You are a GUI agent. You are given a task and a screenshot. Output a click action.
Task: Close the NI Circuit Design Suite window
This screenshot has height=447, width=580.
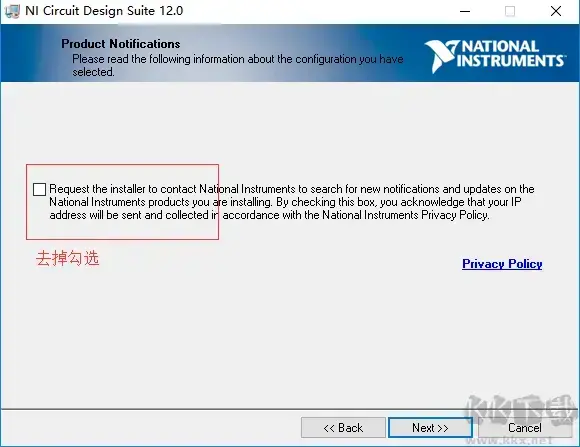point(556,11)
